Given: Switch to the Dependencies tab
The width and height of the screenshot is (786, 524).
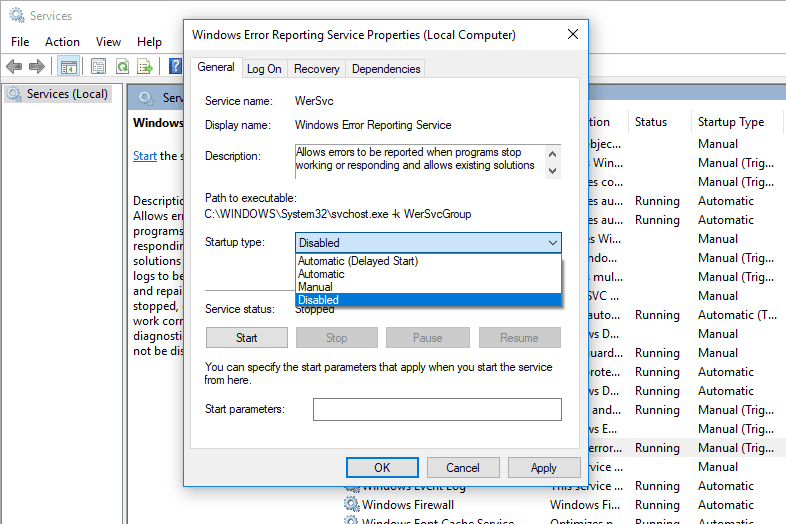Looking at the screenshot, I should pos(386,69).
